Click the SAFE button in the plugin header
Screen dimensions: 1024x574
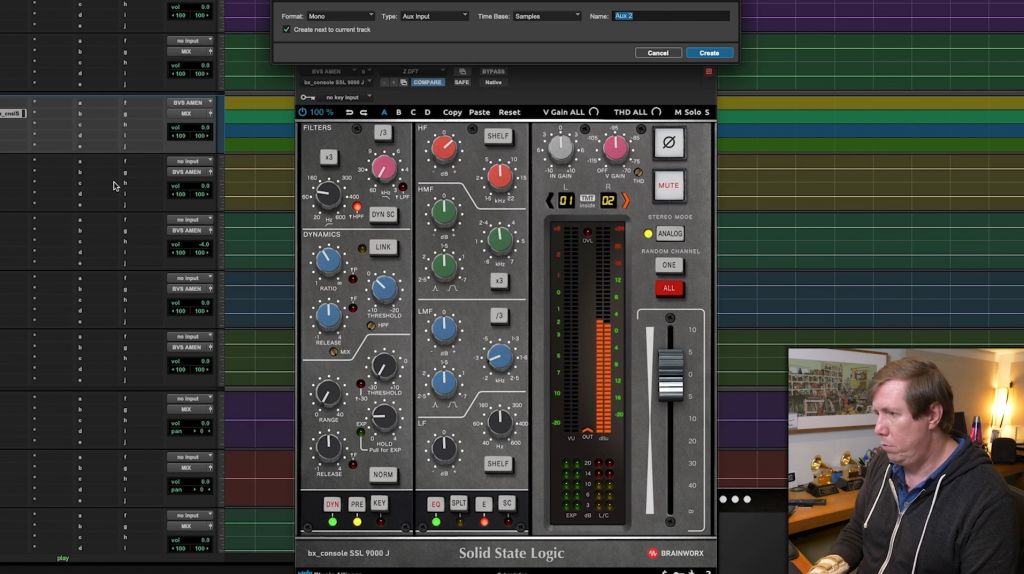tap(462, 82)
